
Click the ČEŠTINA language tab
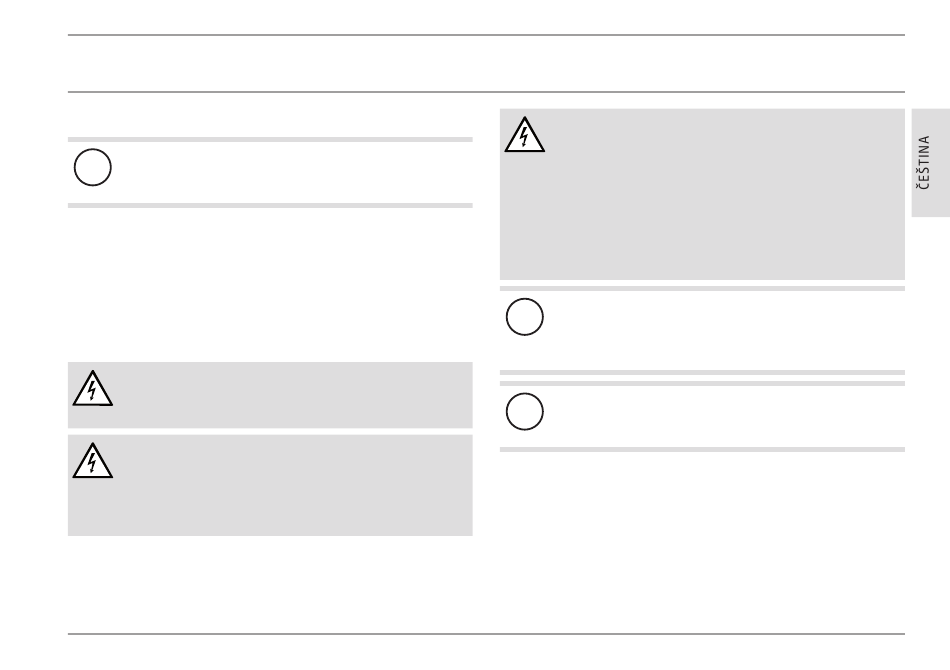pyautogui.click(x=930, y=162)
